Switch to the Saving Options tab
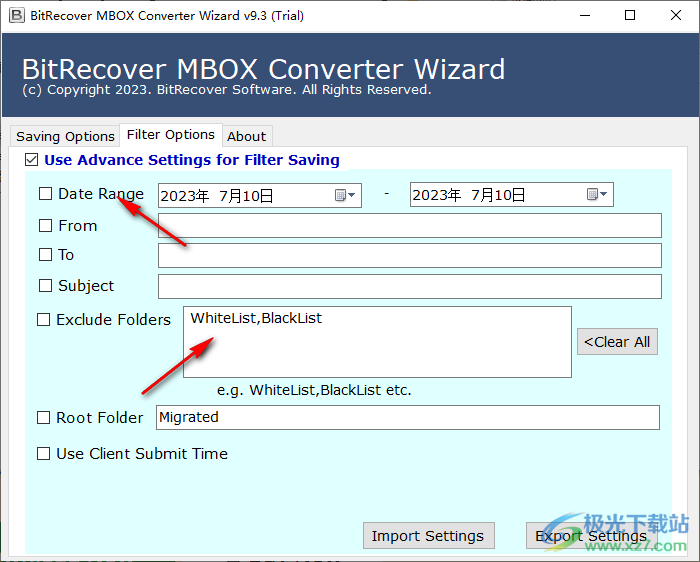The height and width of the screenshot is (562, 700). pyautogui.click(x=65, y=136)
